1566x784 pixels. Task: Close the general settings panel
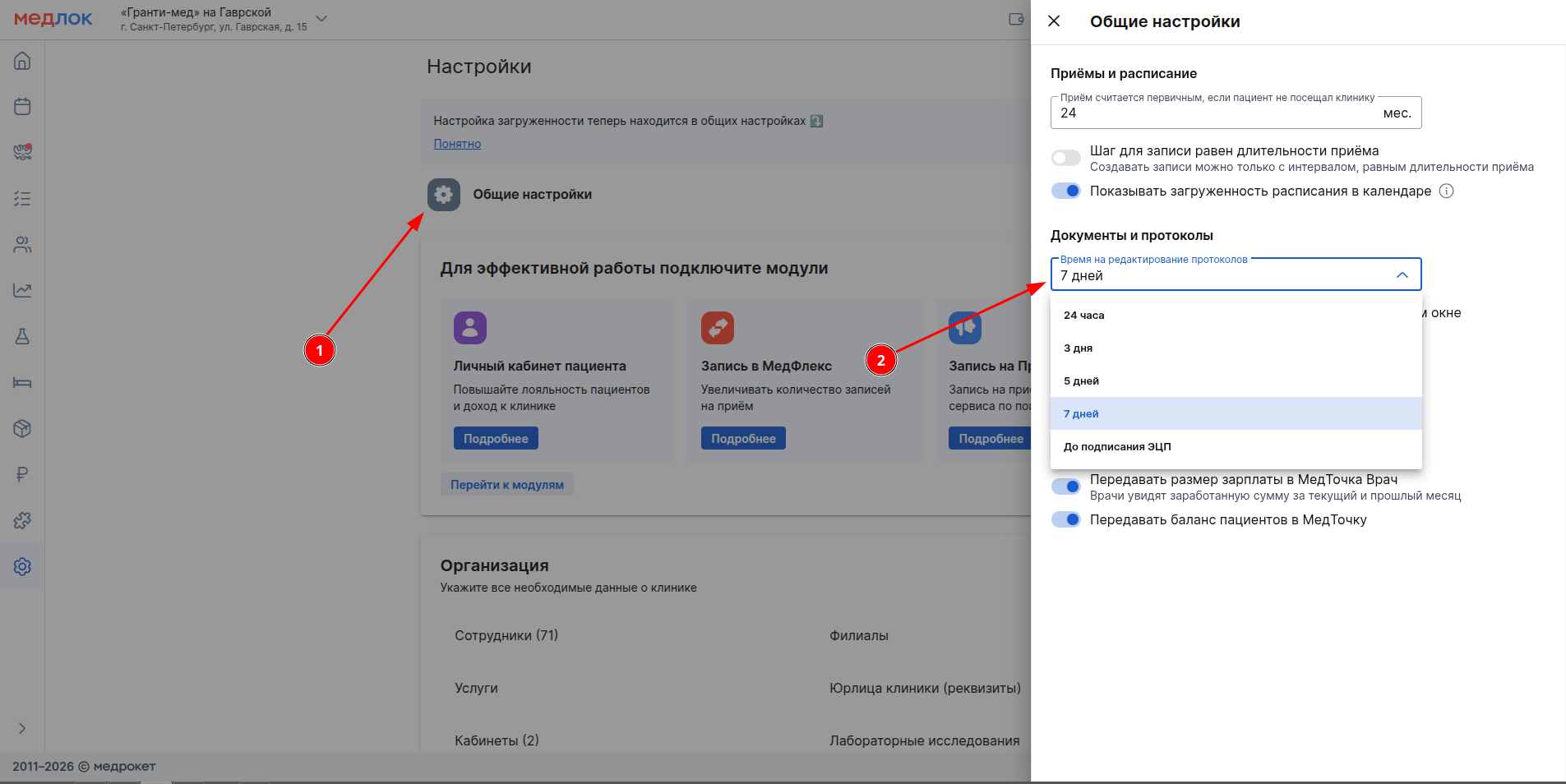1054,21
